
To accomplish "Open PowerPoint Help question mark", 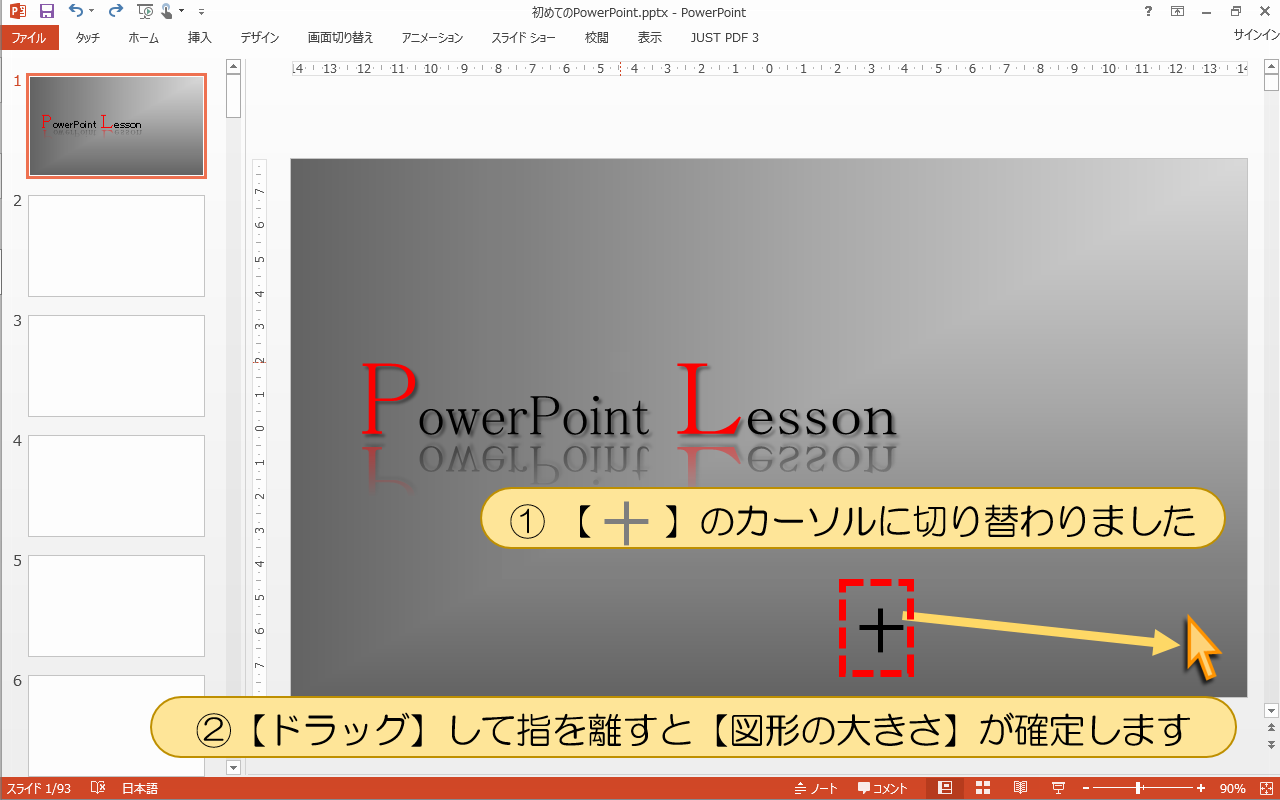I will coord(1147,11).
